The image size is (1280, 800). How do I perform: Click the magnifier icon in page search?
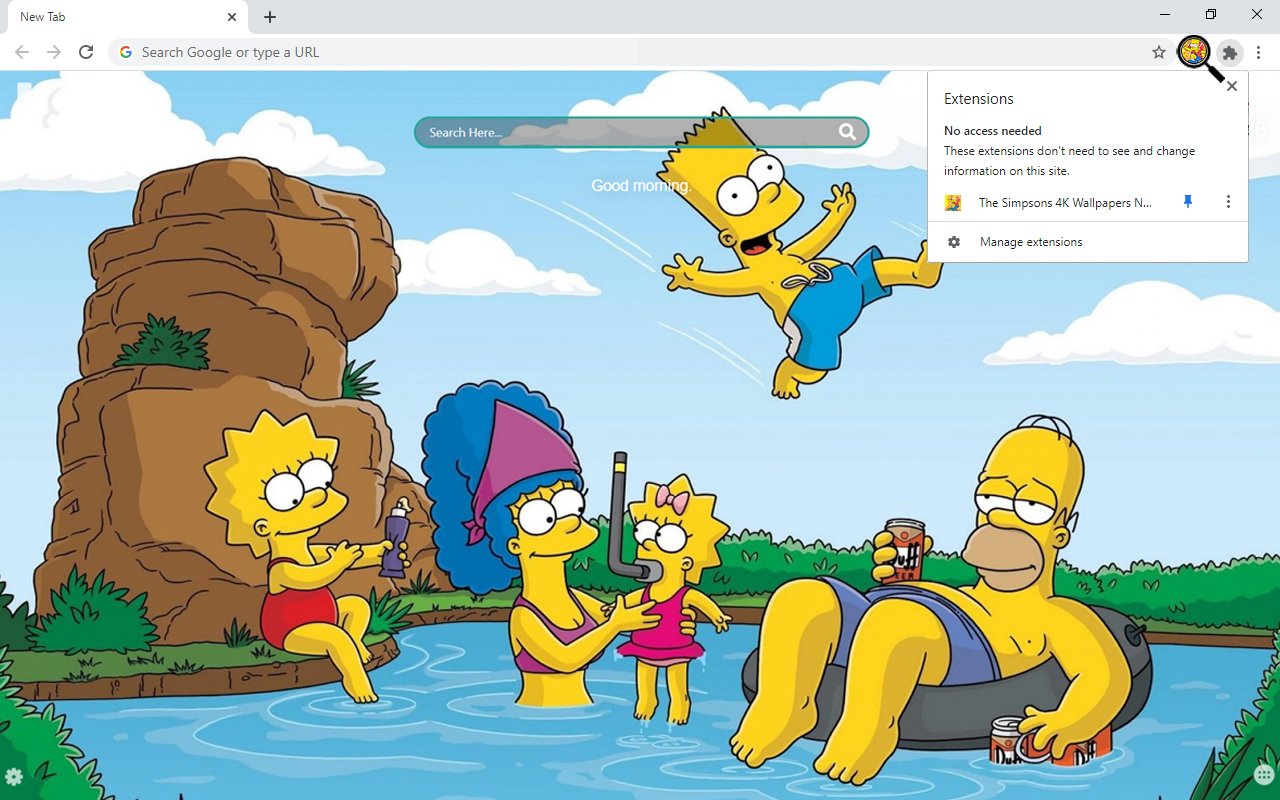[847, 132]
